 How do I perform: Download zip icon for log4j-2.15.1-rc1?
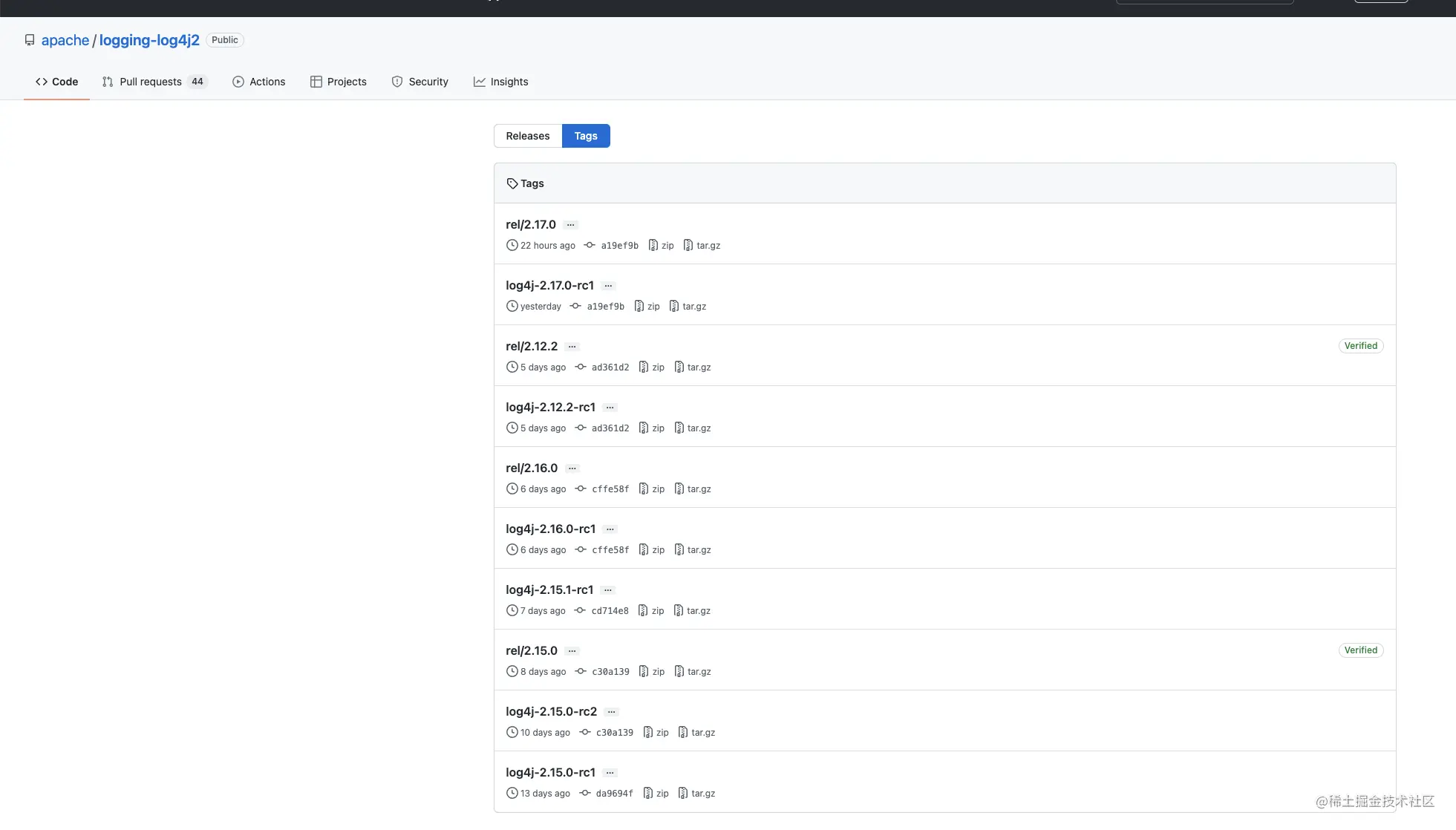pyautogui.click(x=643, y=610)
